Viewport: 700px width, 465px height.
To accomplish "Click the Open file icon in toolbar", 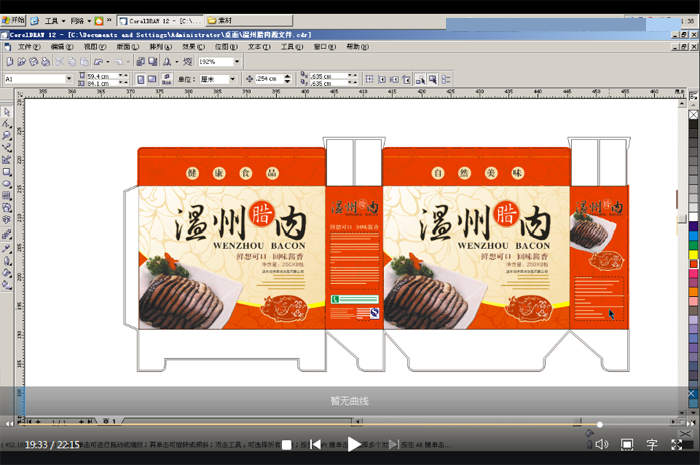I will 19,62.
